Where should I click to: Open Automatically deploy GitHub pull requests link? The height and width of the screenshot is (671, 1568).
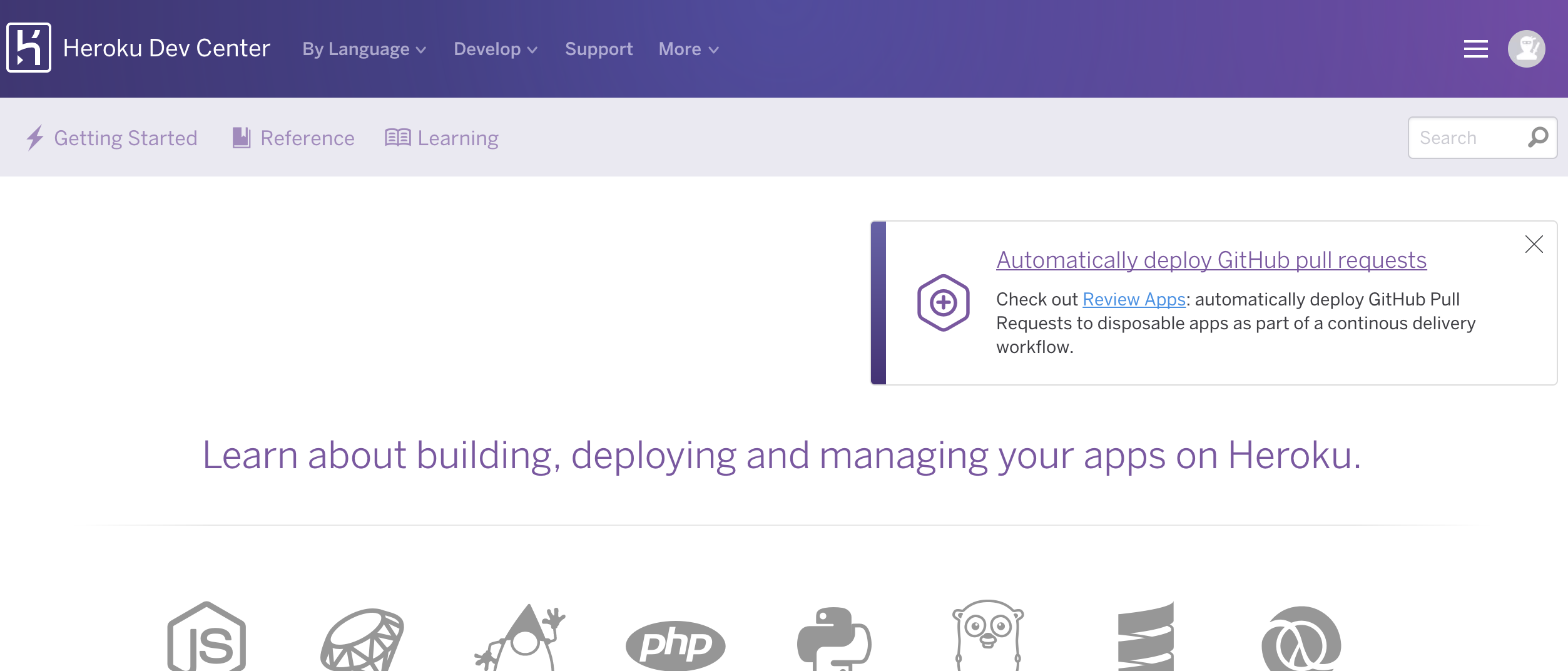[x=1211, y=260]
